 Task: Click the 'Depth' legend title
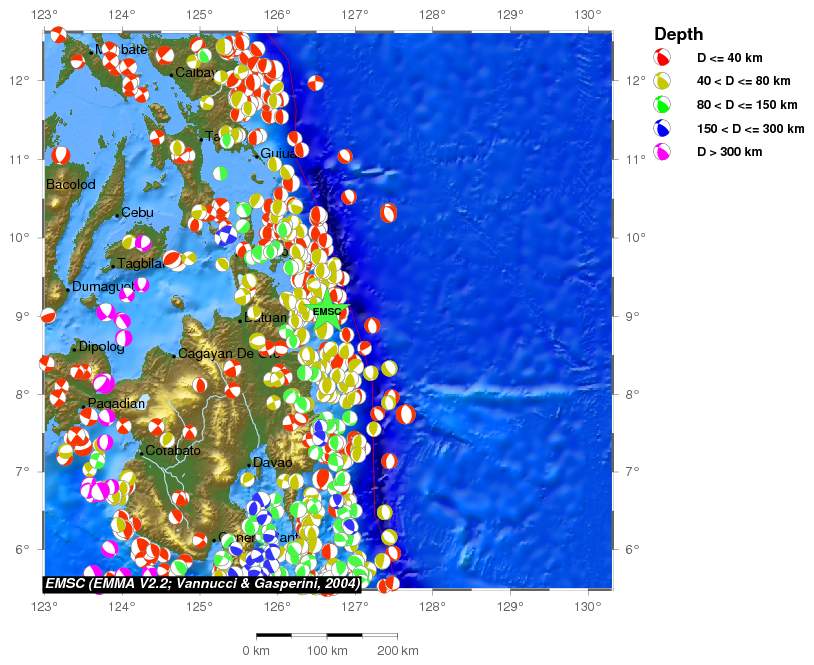(x=678, y=34)
